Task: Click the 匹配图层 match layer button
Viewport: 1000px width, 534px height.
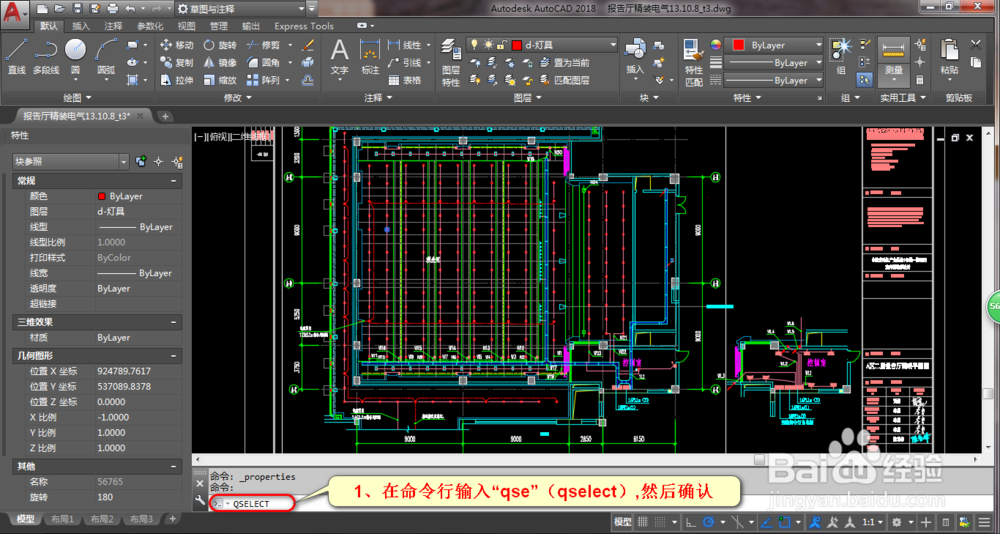Action: tap(564, 80)
